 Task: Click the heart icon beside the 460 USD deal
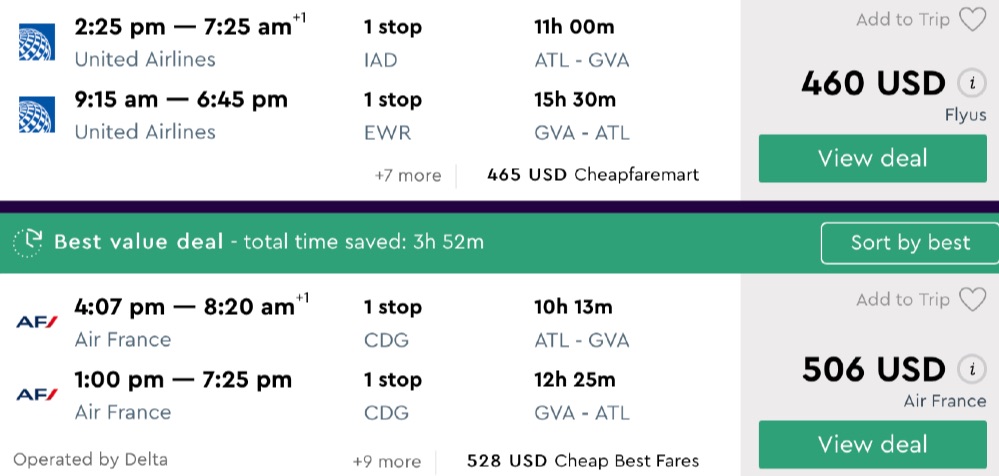[x=971, y=20]
